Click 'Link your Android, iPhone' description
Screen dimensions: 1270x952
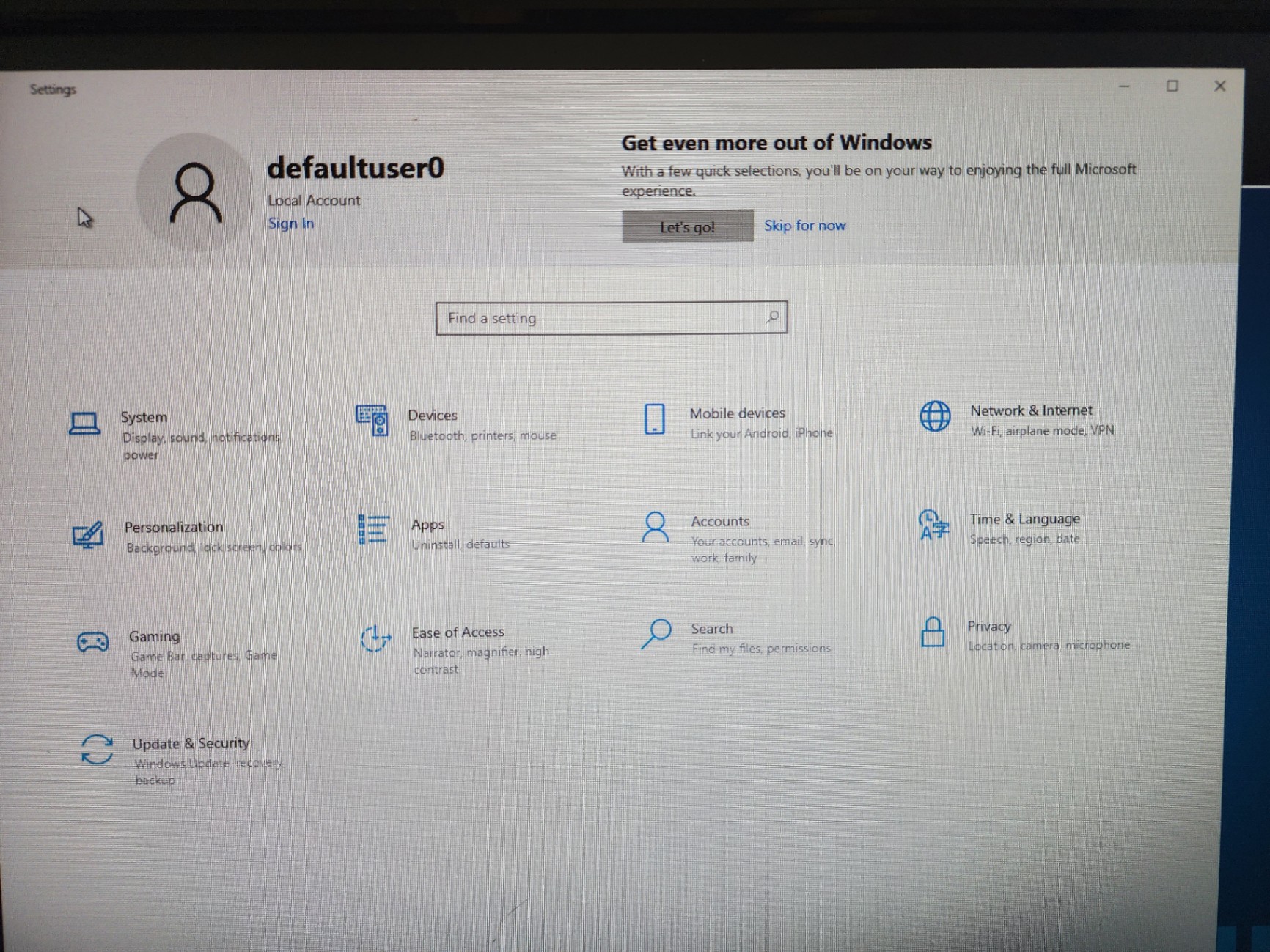[761, 433]
